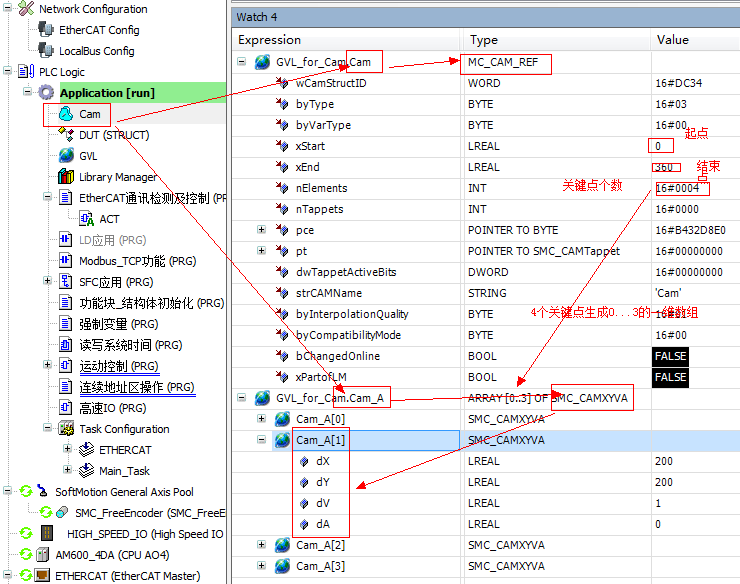Open the EtherCAT Config item
Viewport: 740px width, 584px height.
pos(98,30)
